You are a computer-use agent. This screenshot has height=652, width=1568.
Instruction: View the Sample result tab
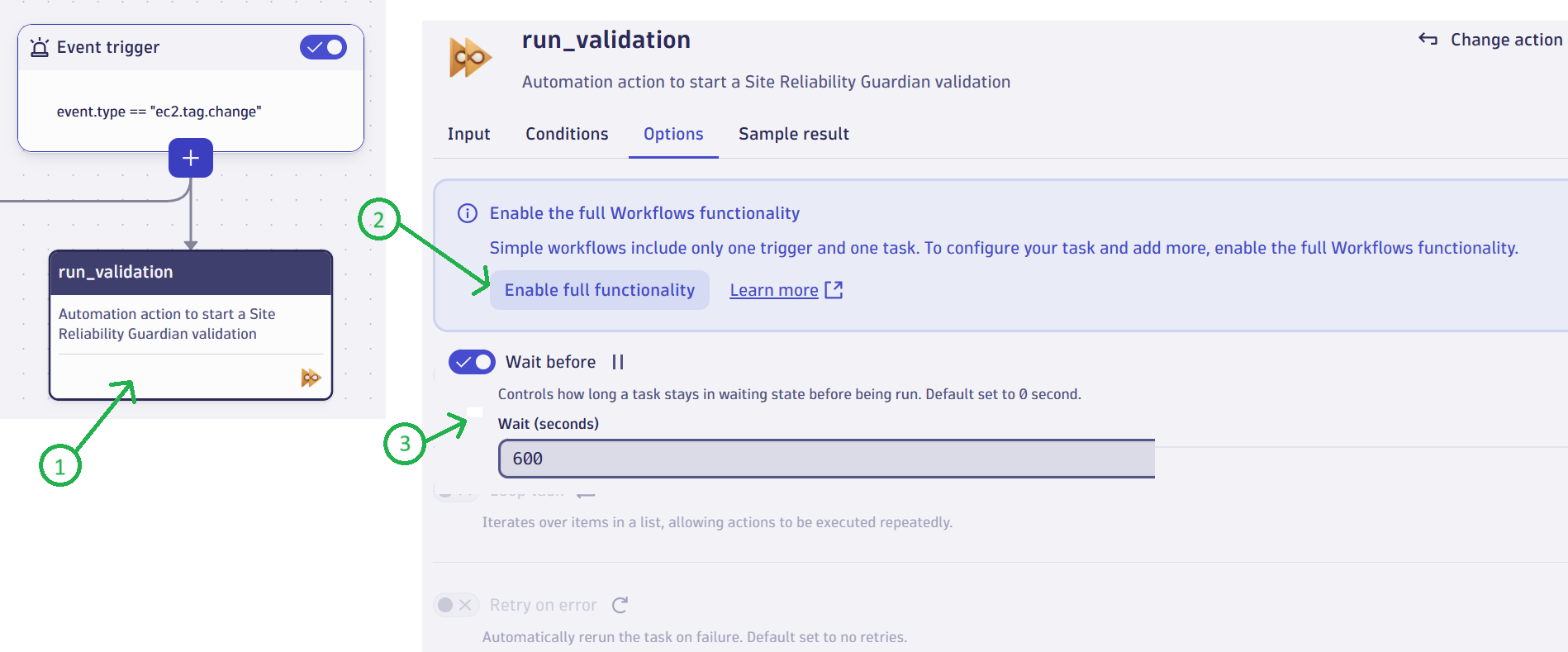pos(793,134)
